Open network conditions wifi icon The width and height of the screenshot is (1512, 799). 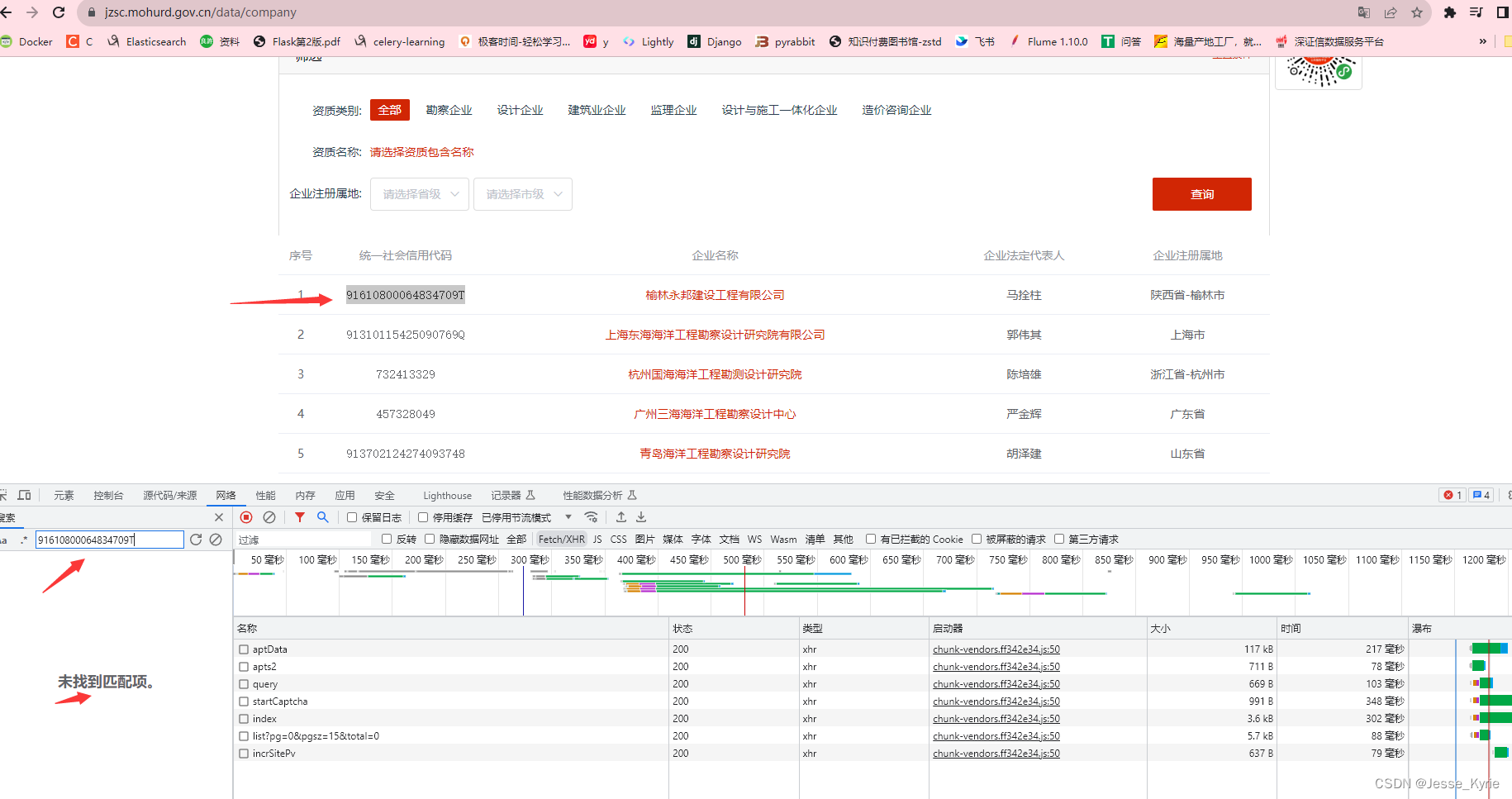point(591,517)
